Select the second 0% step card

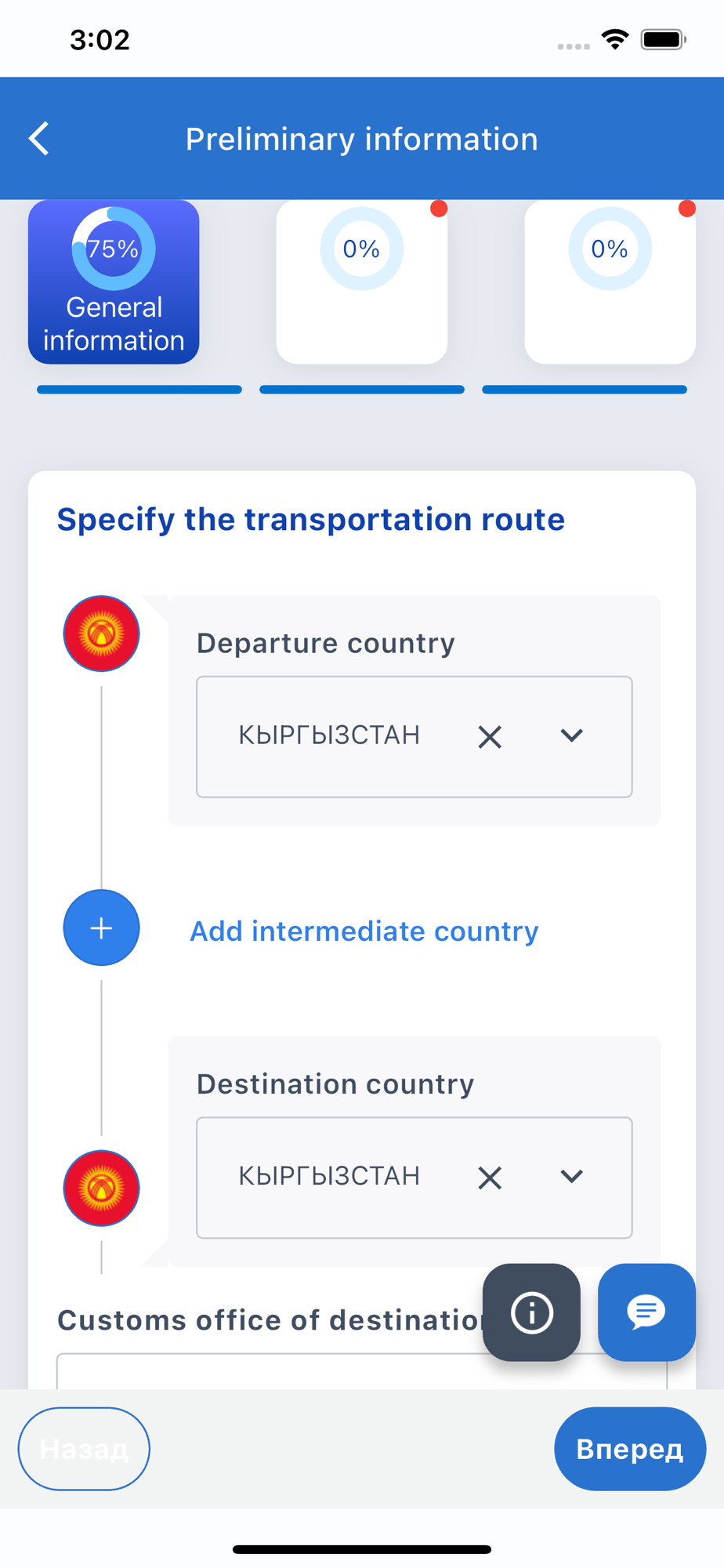362,281
